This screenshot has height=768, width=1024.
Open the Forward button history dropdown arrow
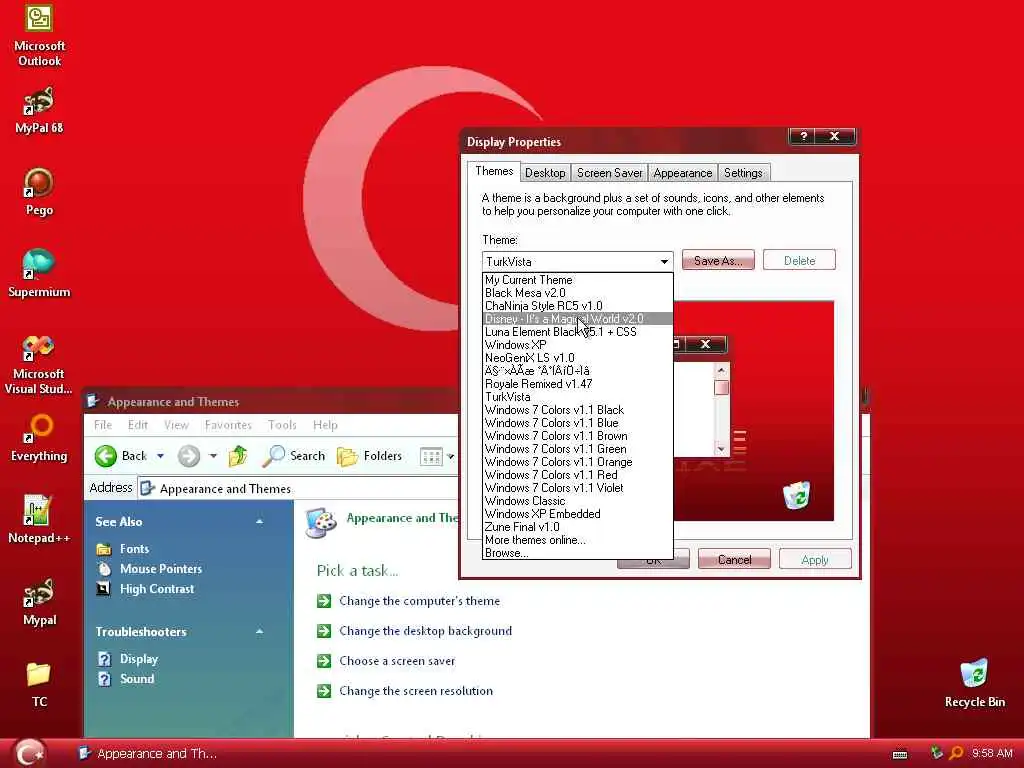click(x=213, y=456)
